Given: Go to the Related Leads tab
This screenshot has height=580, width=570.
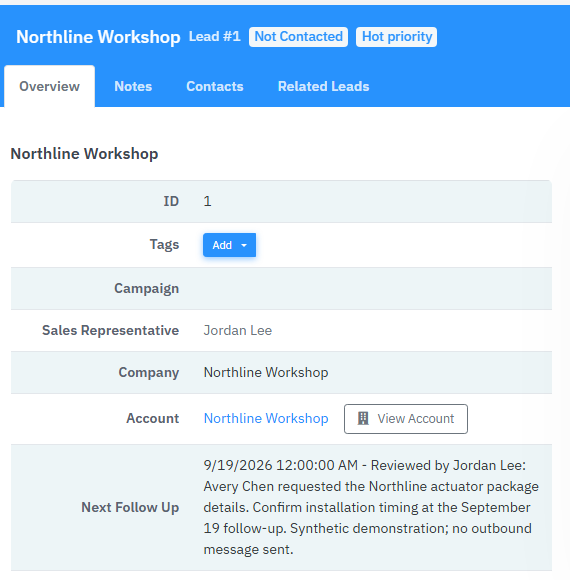Looking at the screenshot, I should click(x=324, y=86).
